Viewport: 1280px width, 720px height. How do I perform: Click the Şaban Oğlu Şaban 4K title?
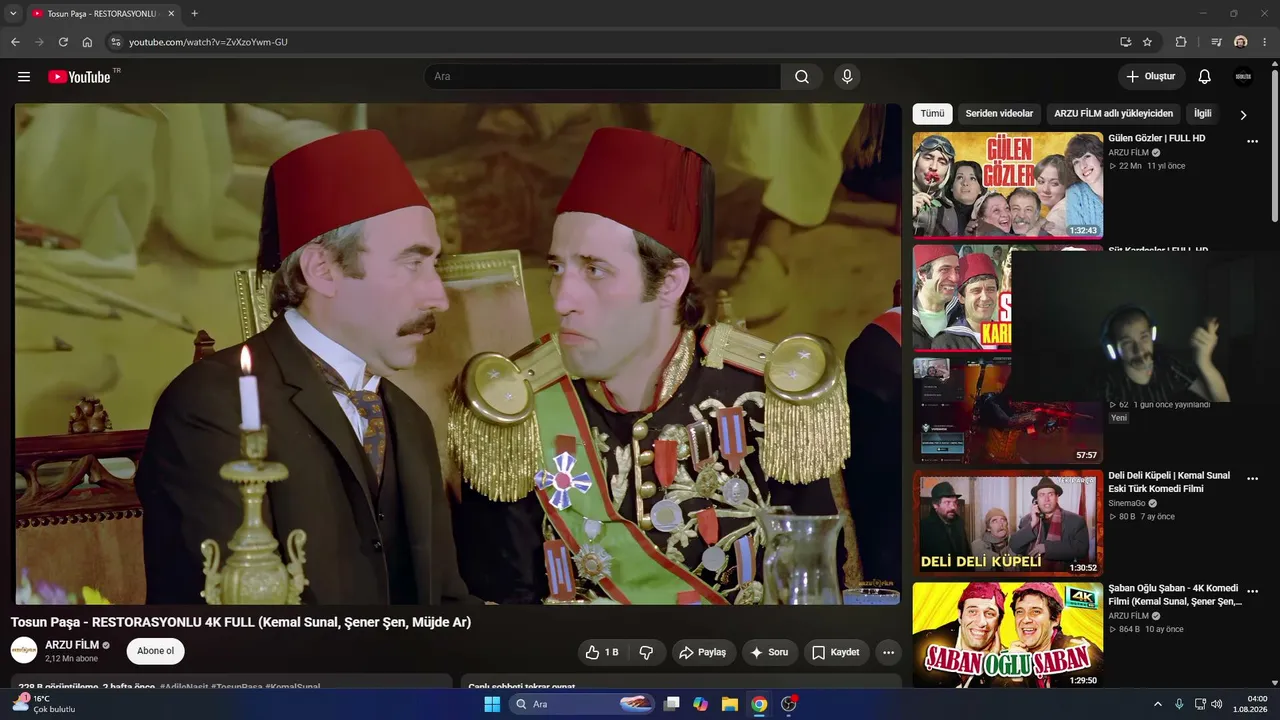tap(1175, 595)
